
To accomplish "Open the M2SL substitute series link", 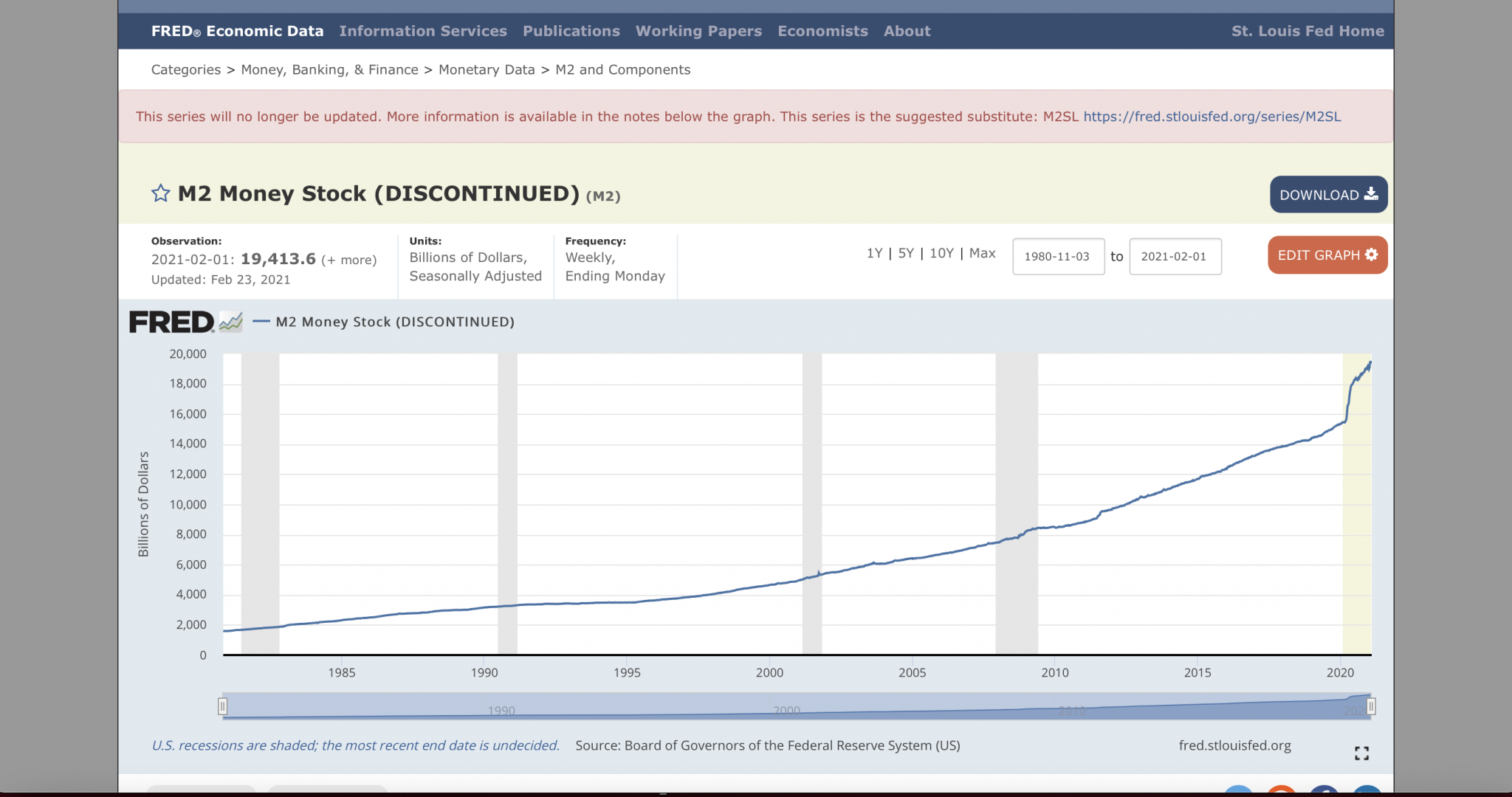I will [x=1212, y=117].
